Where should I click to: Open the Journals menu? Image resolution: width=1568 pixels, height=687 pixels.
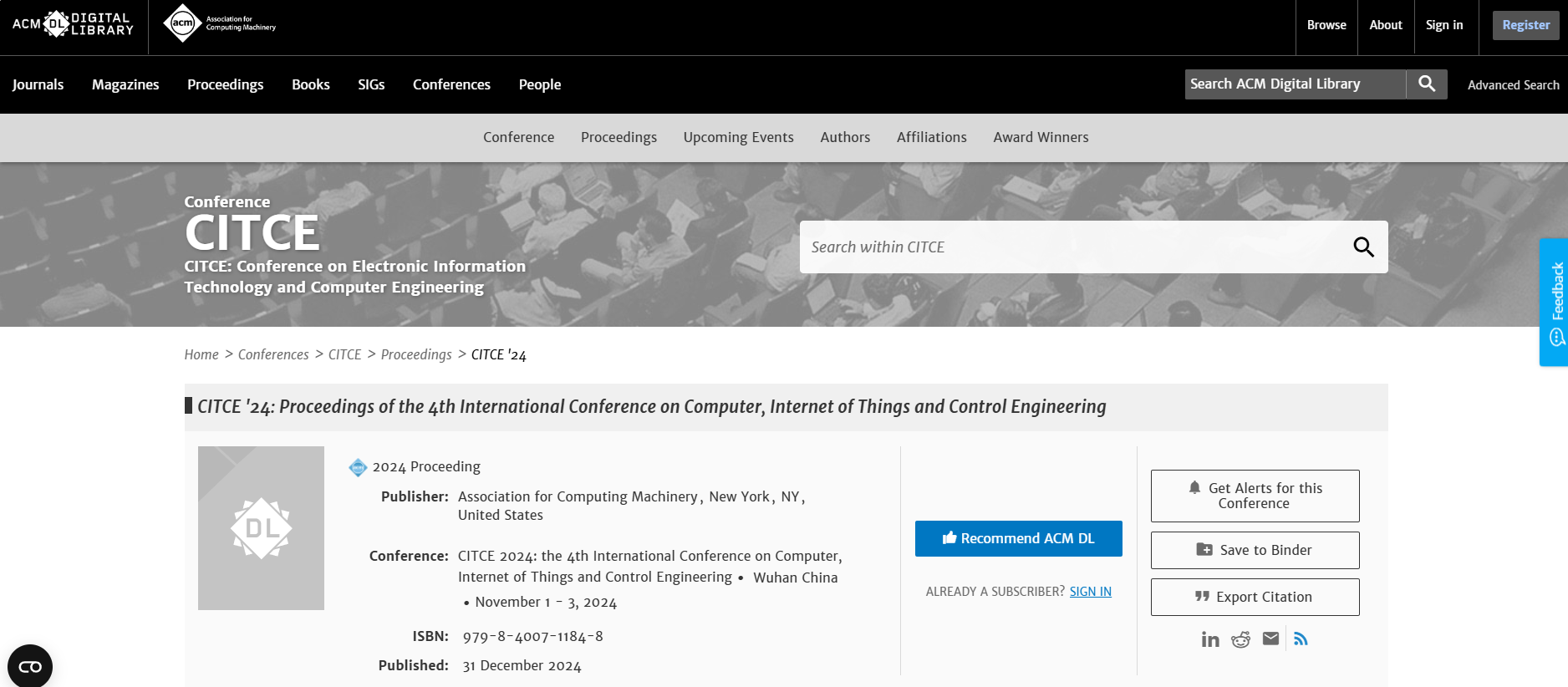[x=38, y=84]
